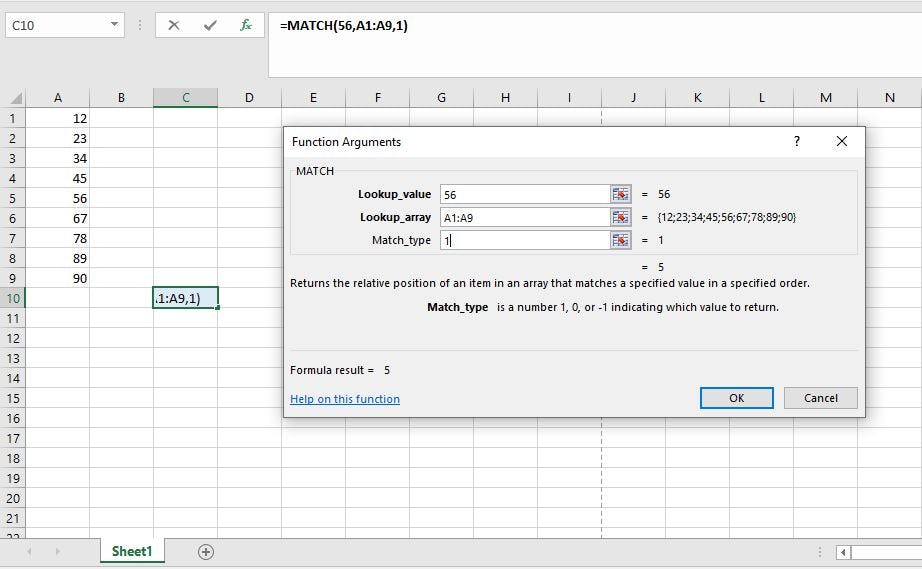
Task: Open the Name Box dropdown arrow
Action: coord(115,25)
